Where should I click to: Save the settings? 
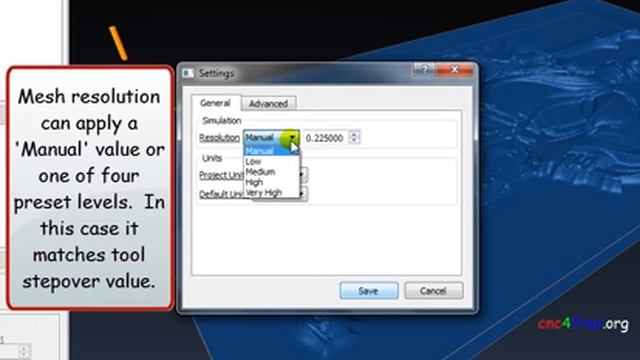click(x=369, y=291)
